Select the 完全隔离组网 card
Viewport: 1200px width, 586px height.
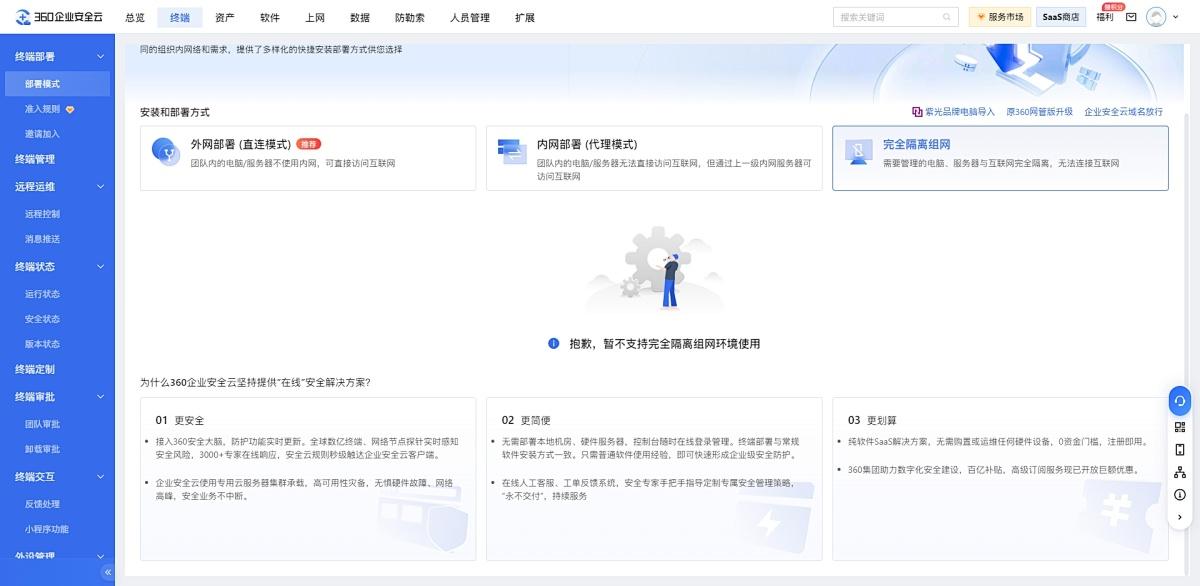(x=1000, y=158)
